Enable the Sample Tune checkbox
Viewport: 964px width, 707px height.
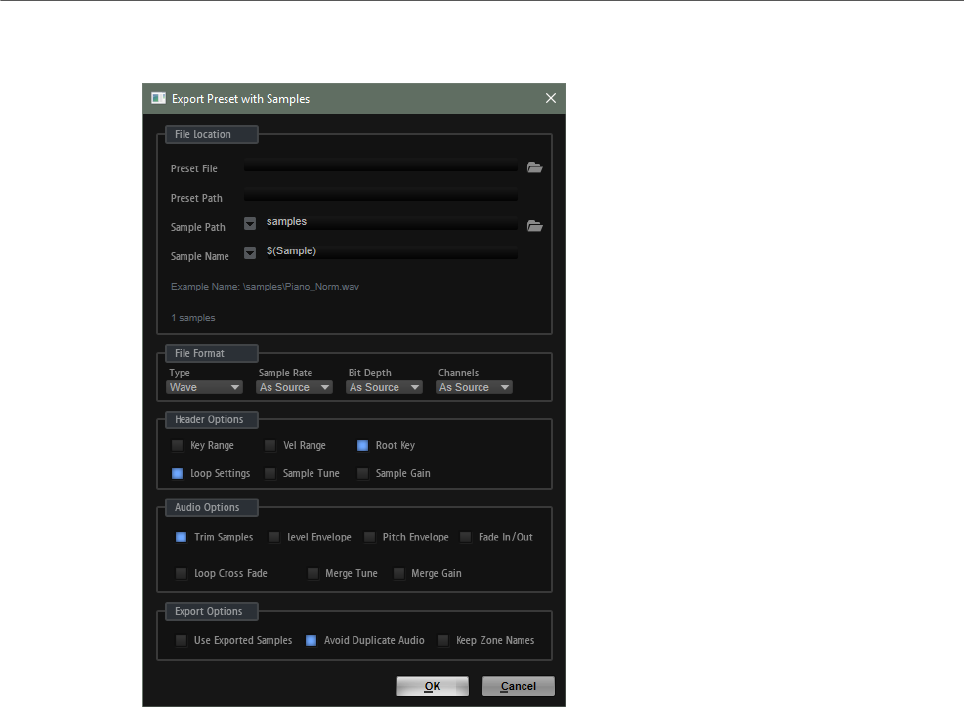coord(270,473)
